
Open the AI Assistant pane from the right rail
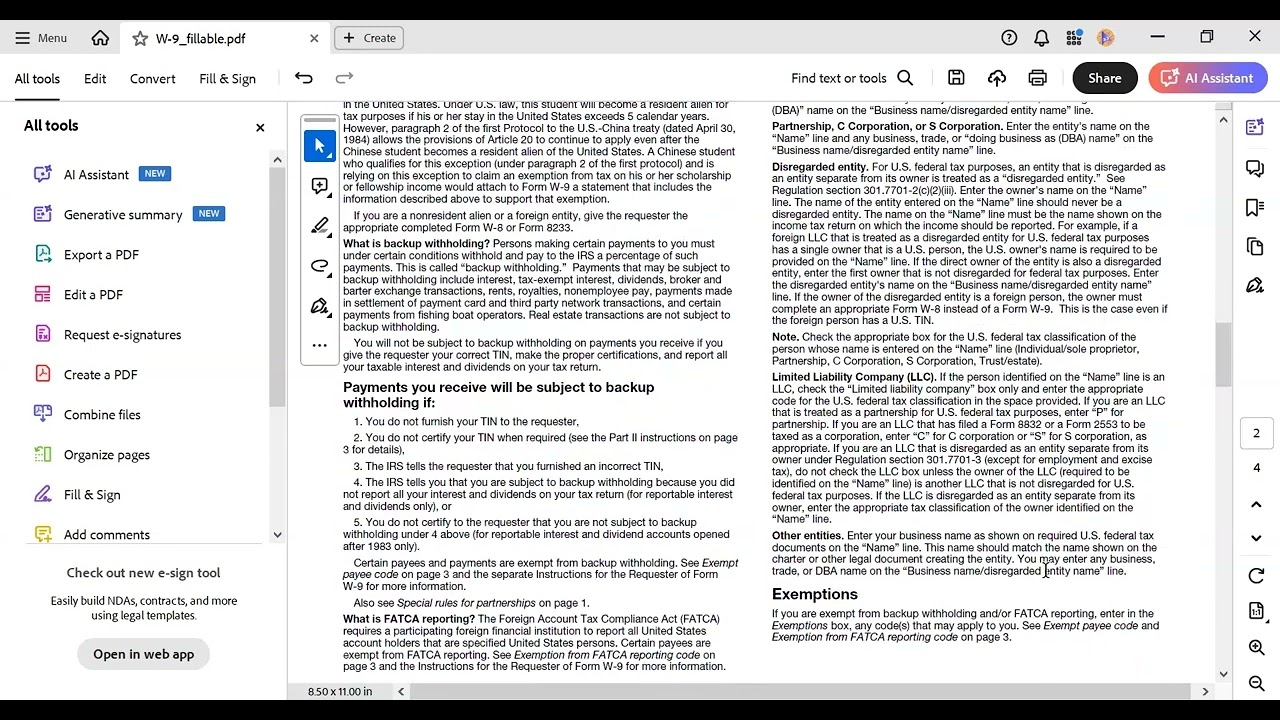[1255, 127]
